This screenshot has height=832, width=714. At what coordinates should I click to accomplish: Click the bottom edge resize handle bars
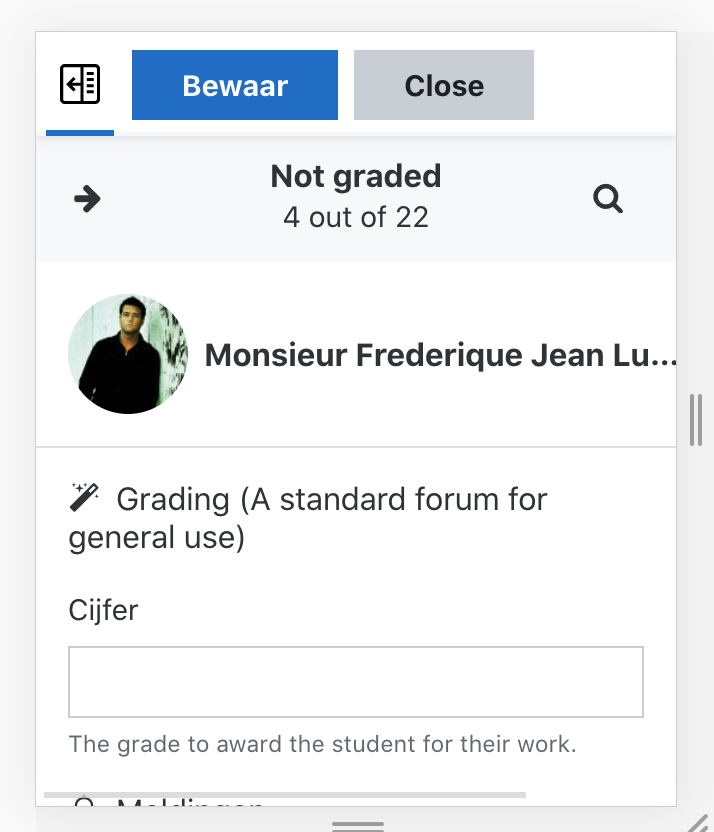pyautogui.click(x=358, y=826)
